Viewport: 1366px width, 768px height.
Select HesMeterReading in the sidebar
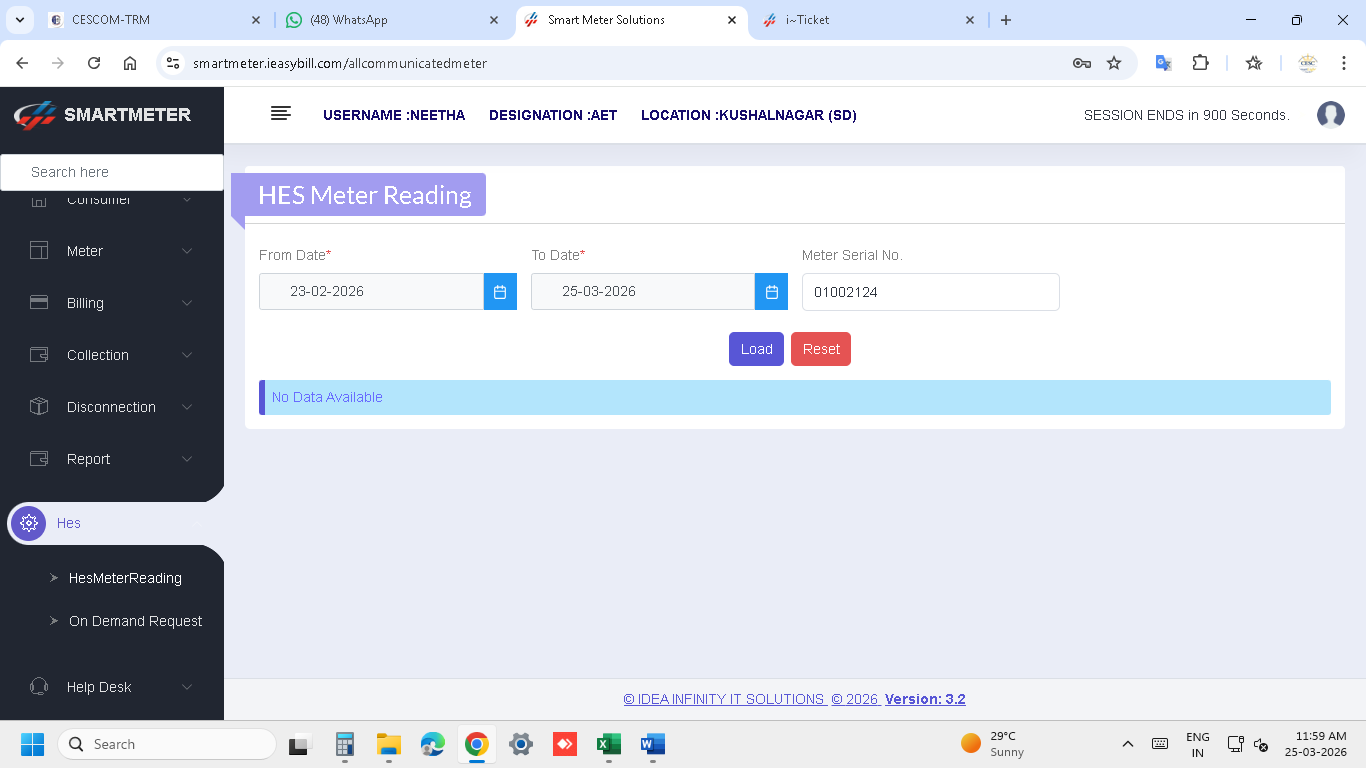125,578
